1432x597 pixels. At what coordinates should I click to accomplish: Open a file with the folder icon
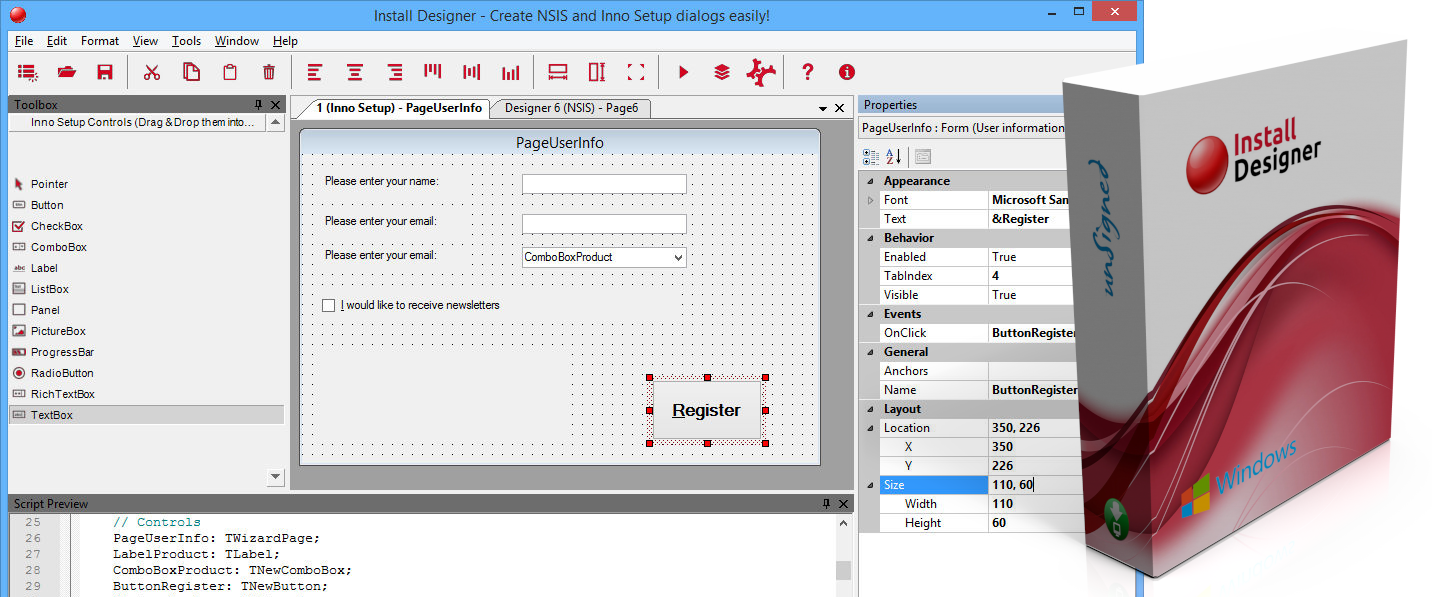pos(67,72)
